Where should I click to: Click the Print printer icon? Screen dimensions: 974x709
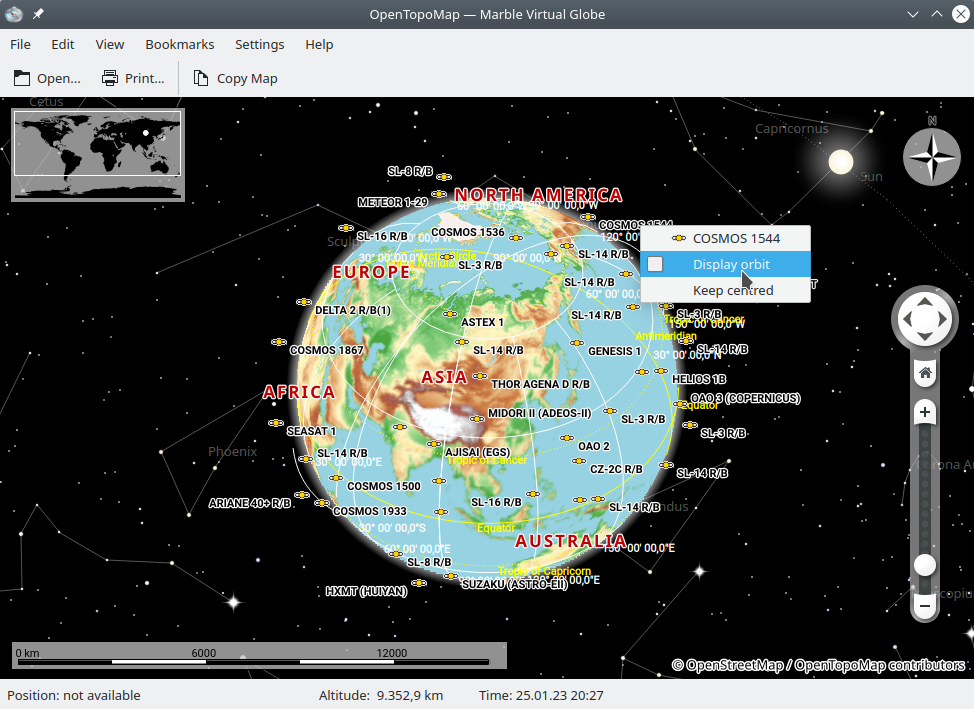(x=110, y=78)
